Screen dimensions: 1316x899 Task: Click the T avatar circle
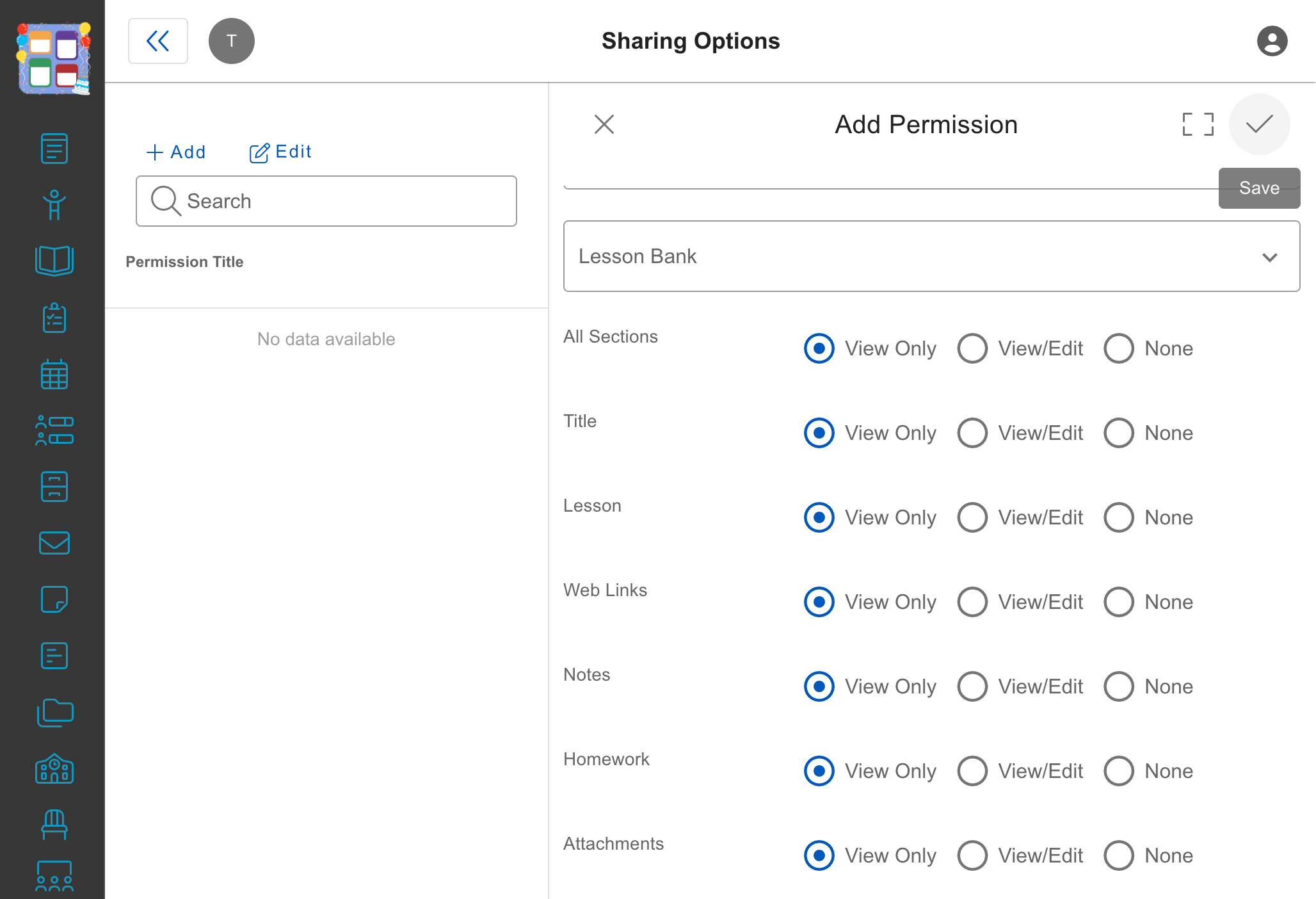[x=232, y=41]
